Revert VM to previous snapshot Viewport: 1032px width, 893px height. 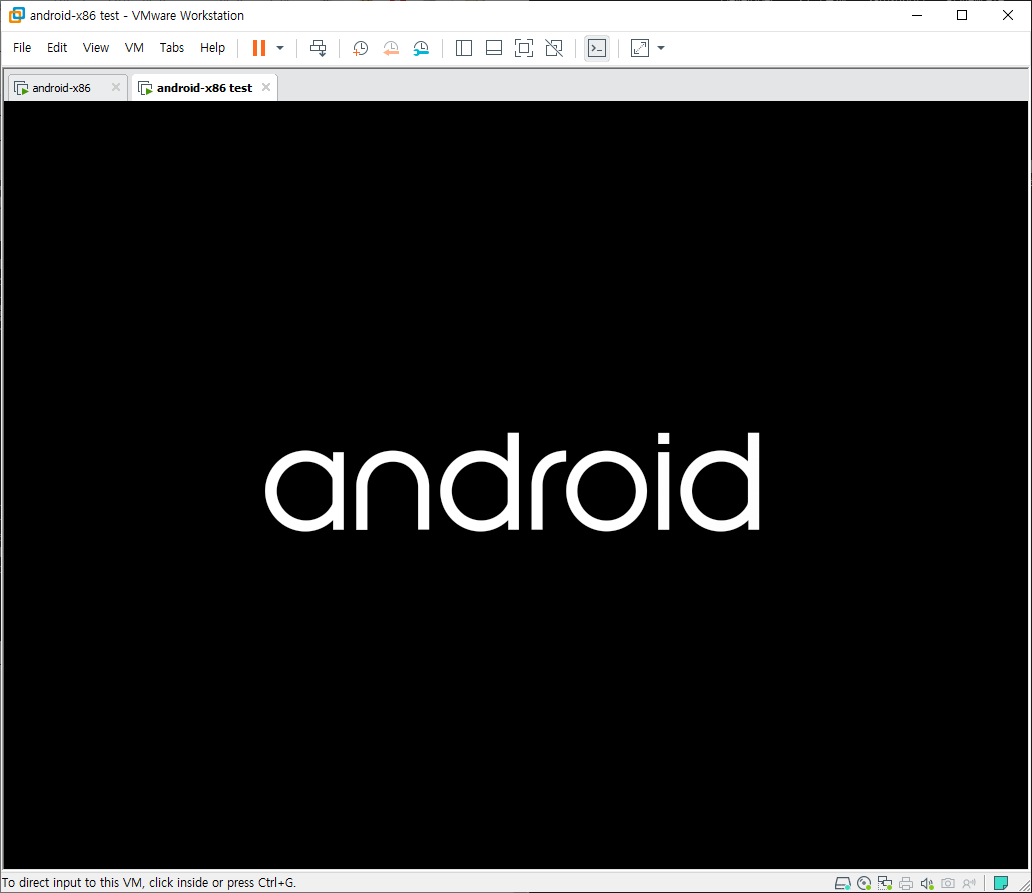tap(391, 48)
